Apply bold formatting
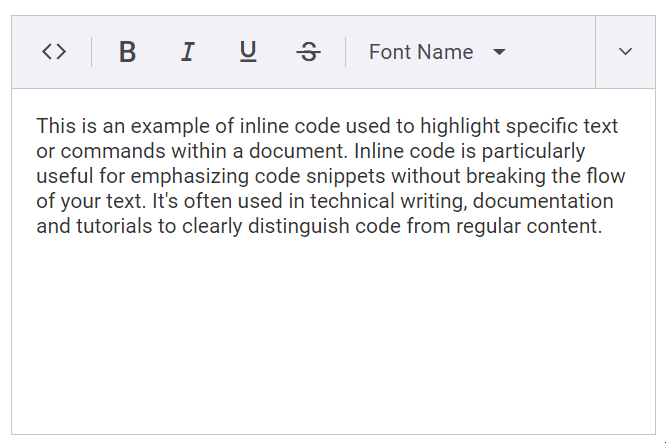The height and width of the screenshot is (443, 666). pos(127,52)
